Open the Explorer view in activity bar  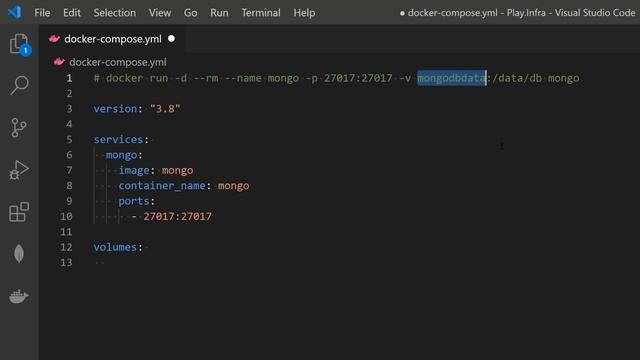(19, 44)
